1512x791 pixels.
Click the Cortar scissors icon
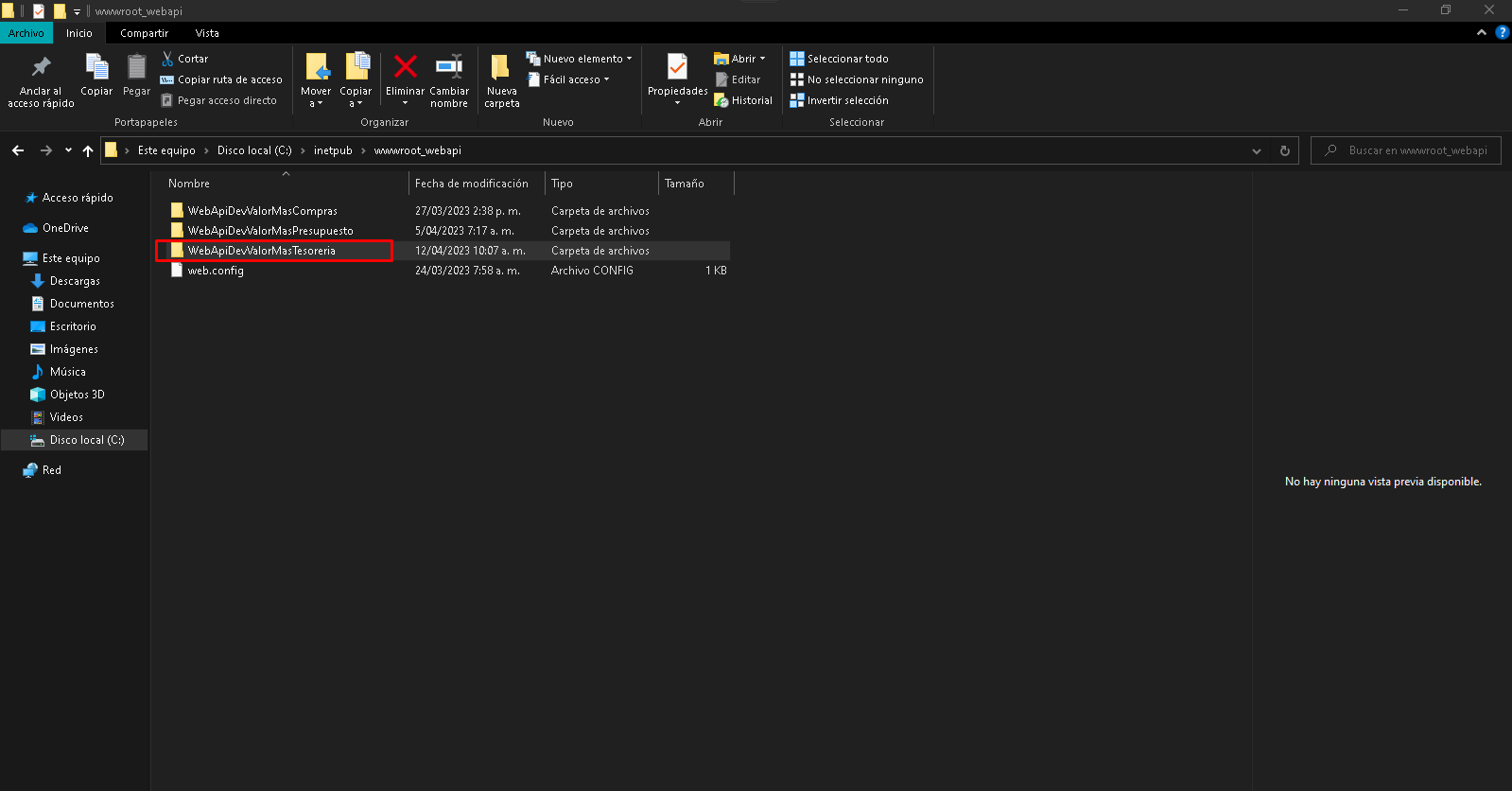tap(167, 59)
